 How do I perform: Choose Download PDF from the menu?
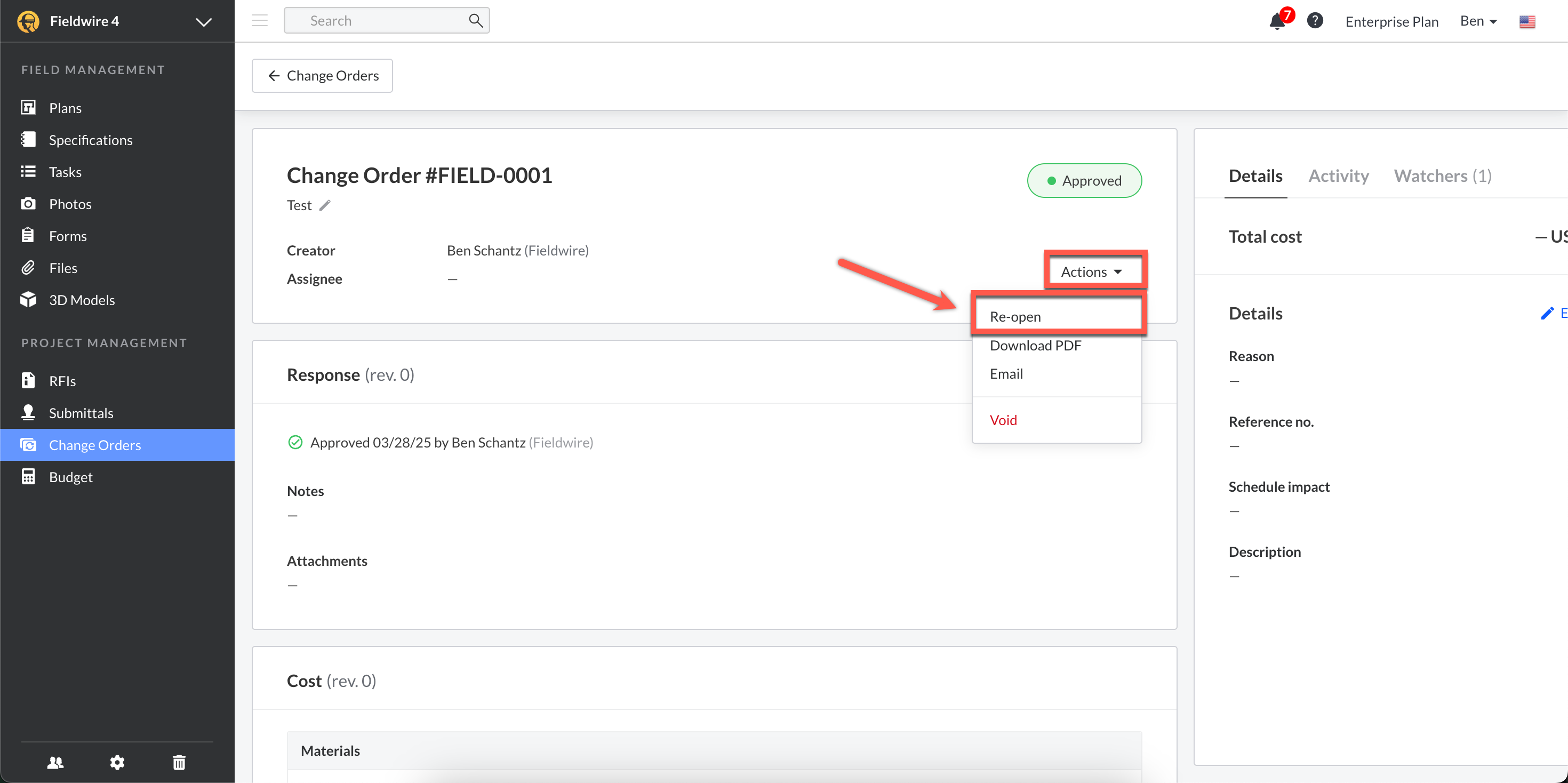(1035, 345)
